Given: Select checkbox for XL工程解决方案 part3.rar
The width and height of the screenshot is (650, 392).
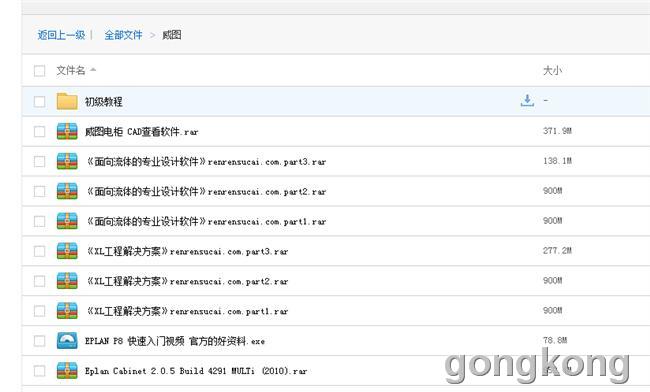Looking at the screenshot, I should coord(39,251).
